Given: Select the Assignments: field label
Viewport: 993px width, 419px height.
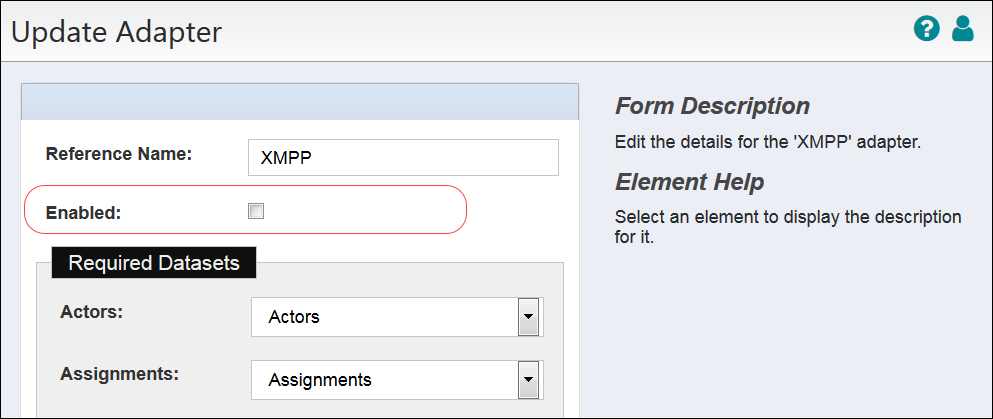Looking at the screenshot, I should click(x=120, y=373).
